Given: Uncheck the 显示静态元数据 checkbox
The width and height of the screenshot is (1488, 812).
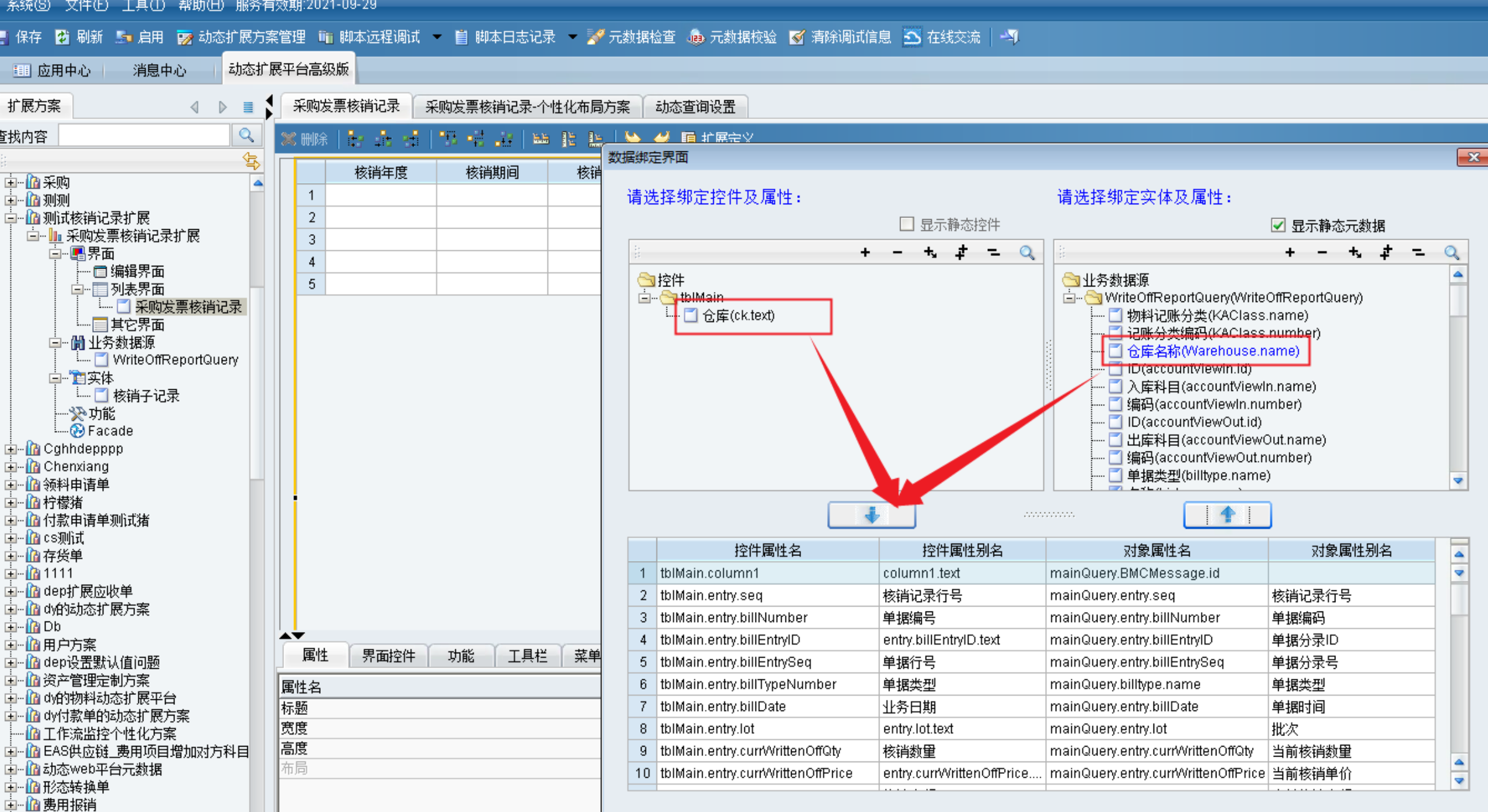Looking at the screenshot, I should point(1277,225).
